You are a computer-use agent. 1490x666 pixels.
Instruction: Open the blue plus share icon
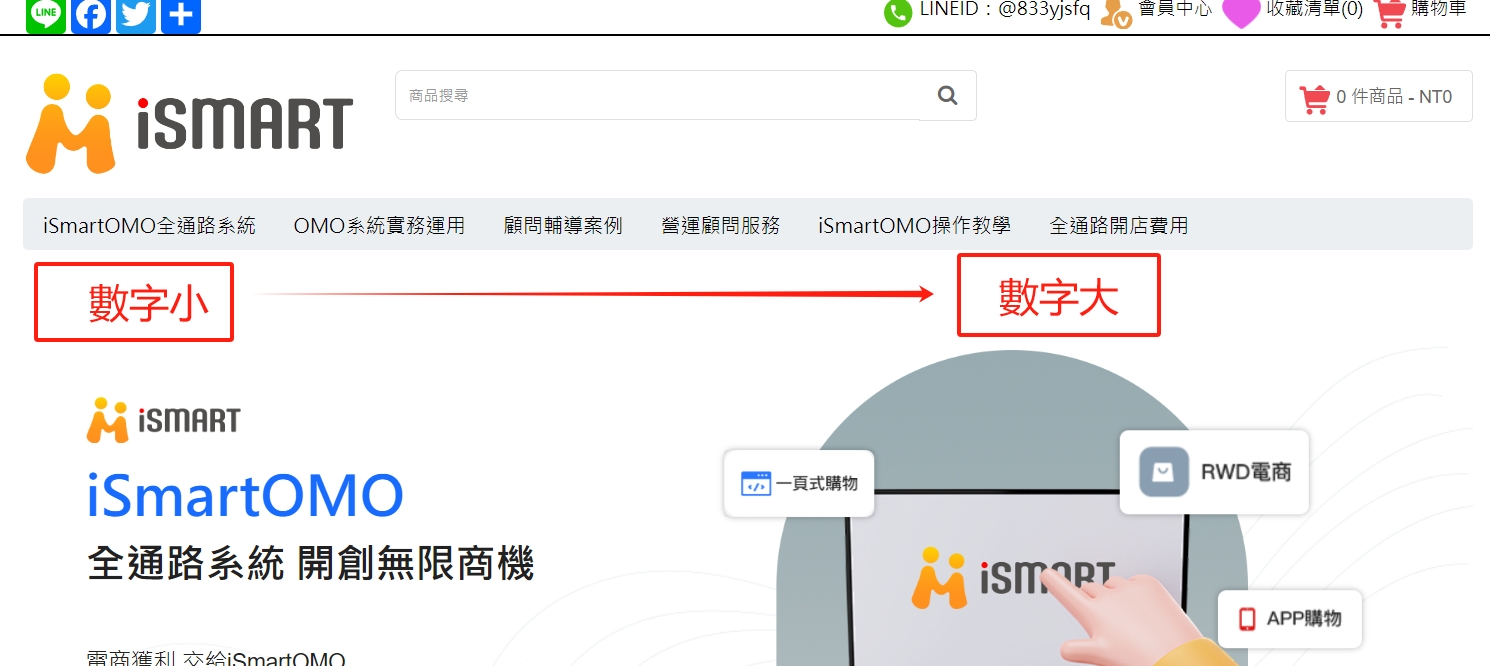click(x=181, y=15)
